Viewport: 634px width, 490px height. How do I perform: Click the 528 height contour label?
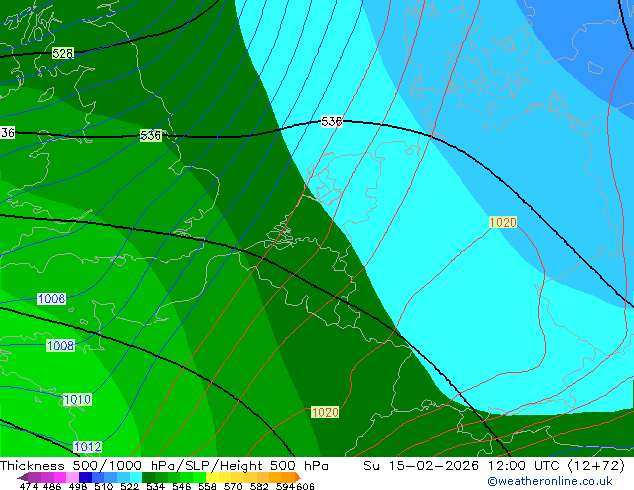point(63,53)
